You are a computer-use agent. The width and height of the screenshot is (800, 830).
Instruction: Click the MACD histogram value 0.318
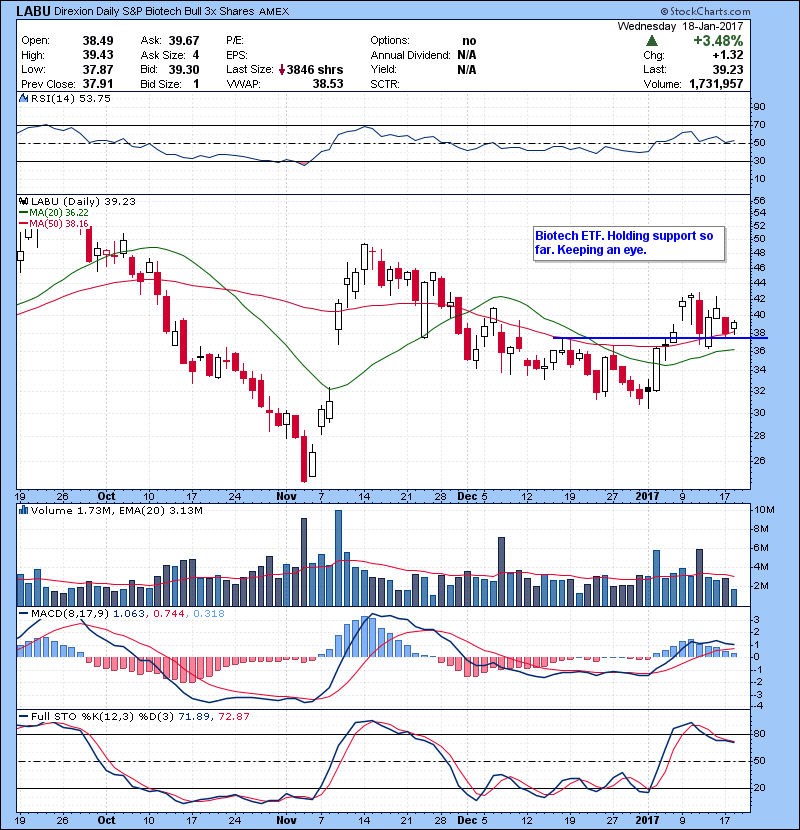pyautogui.click(x=209, y=614)
